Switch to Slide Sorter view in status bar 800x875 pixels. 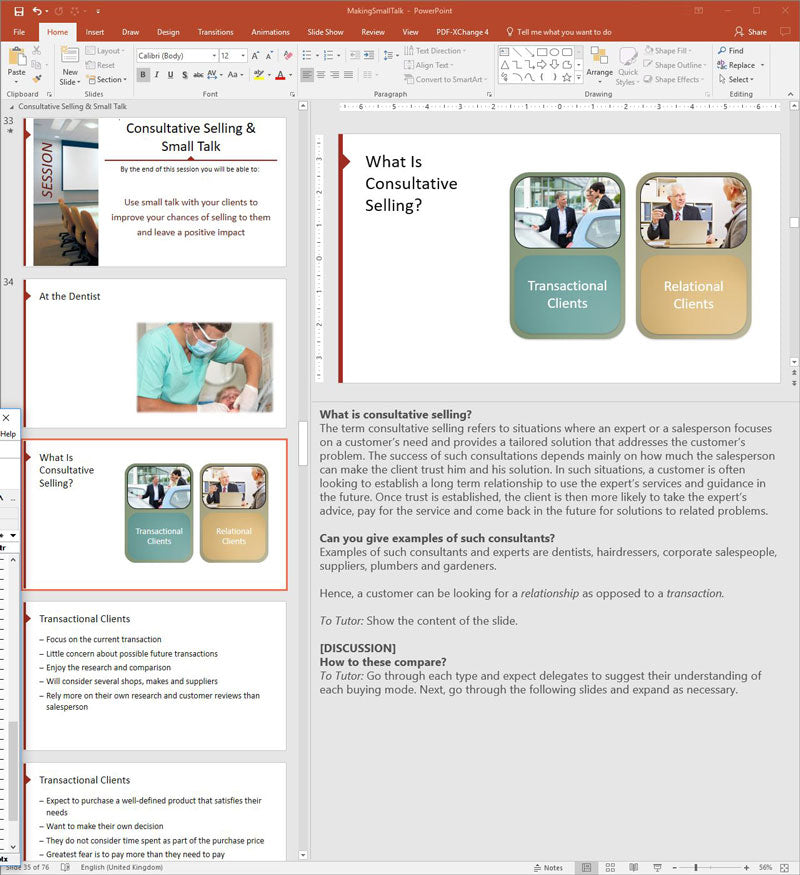610,867
